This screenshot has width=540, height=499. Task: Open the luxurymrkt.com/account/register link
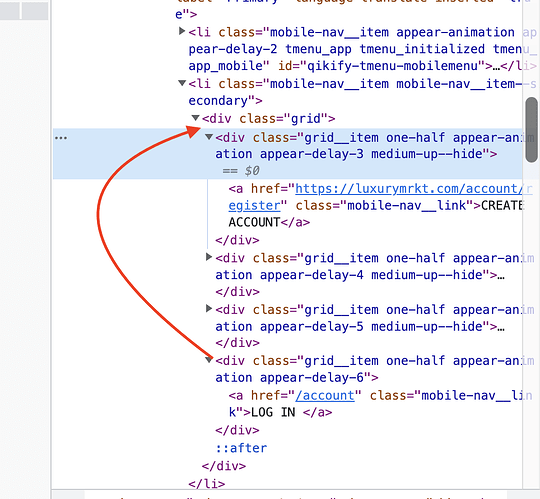(380, 197)
